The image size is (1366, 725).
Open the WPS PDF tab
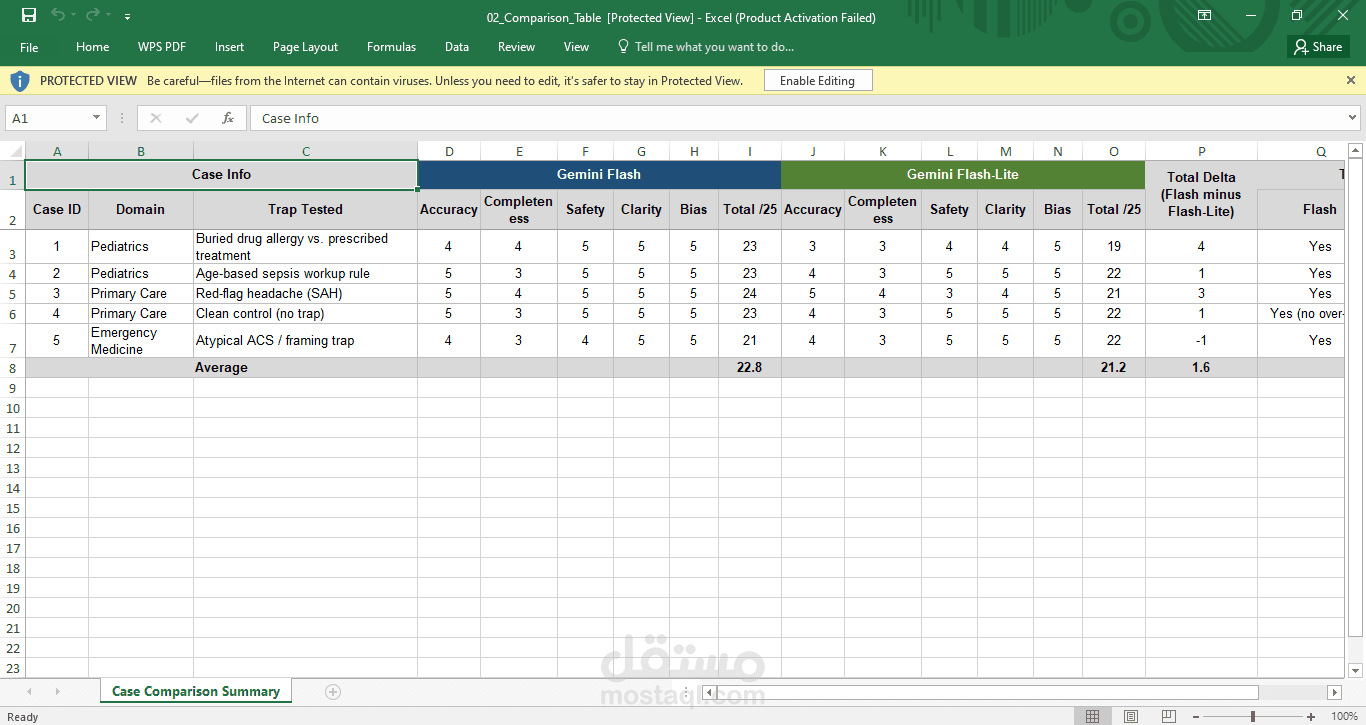click(x=162, y=47)
